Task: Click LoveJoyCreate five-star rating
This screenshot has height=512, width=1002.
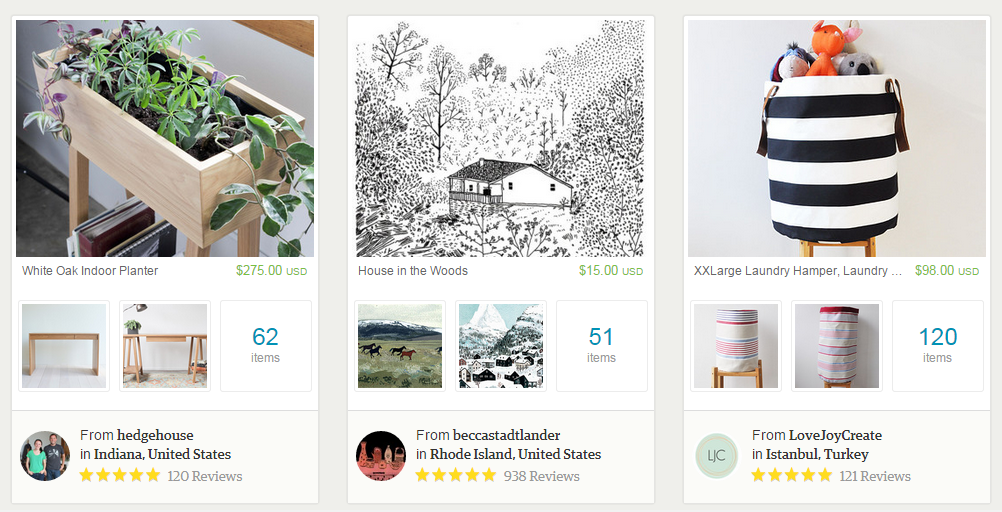Action: 792,476
